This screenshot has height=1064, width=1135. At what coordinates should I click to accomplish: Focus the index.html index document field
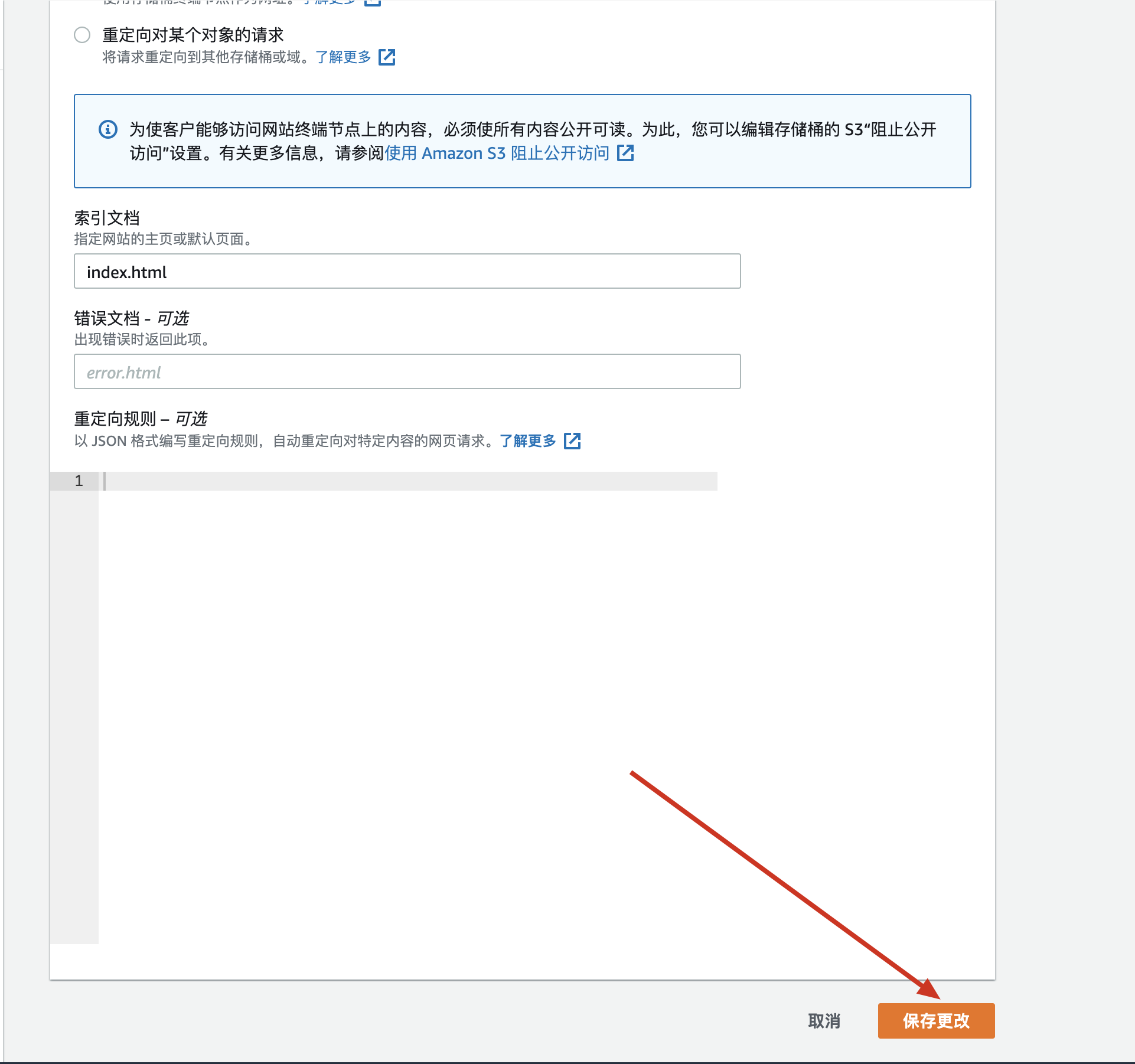pyautogui.click(x=407, y=272)
